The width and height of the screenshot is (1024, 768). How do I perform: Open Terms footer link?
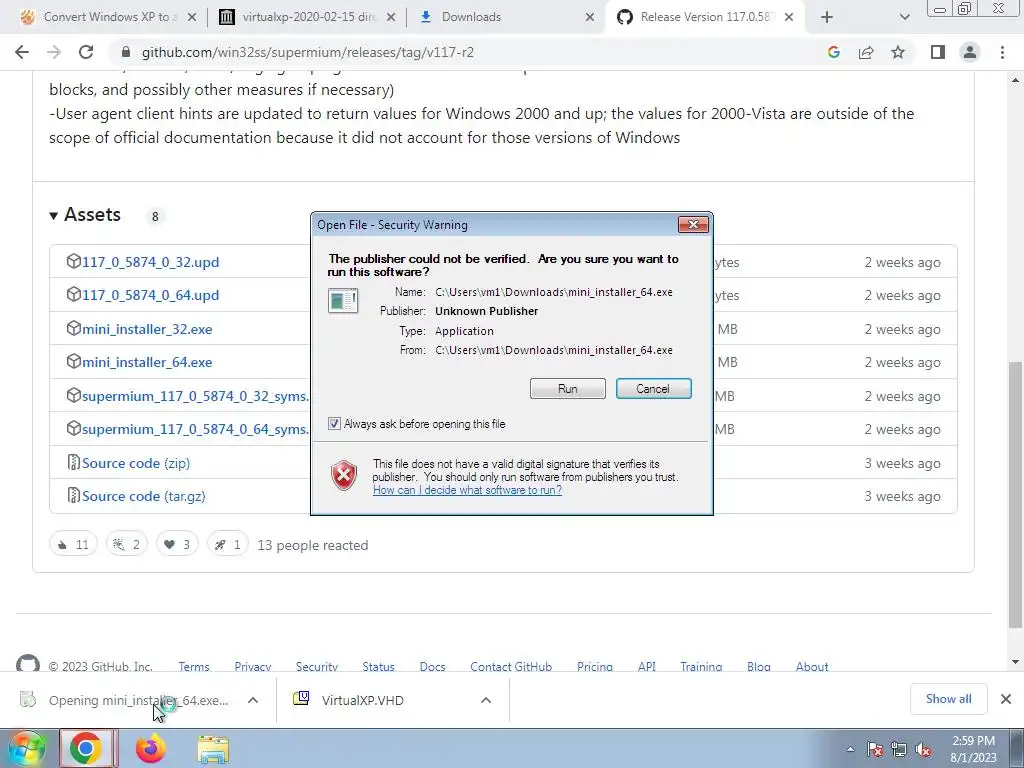coord(194,667)
